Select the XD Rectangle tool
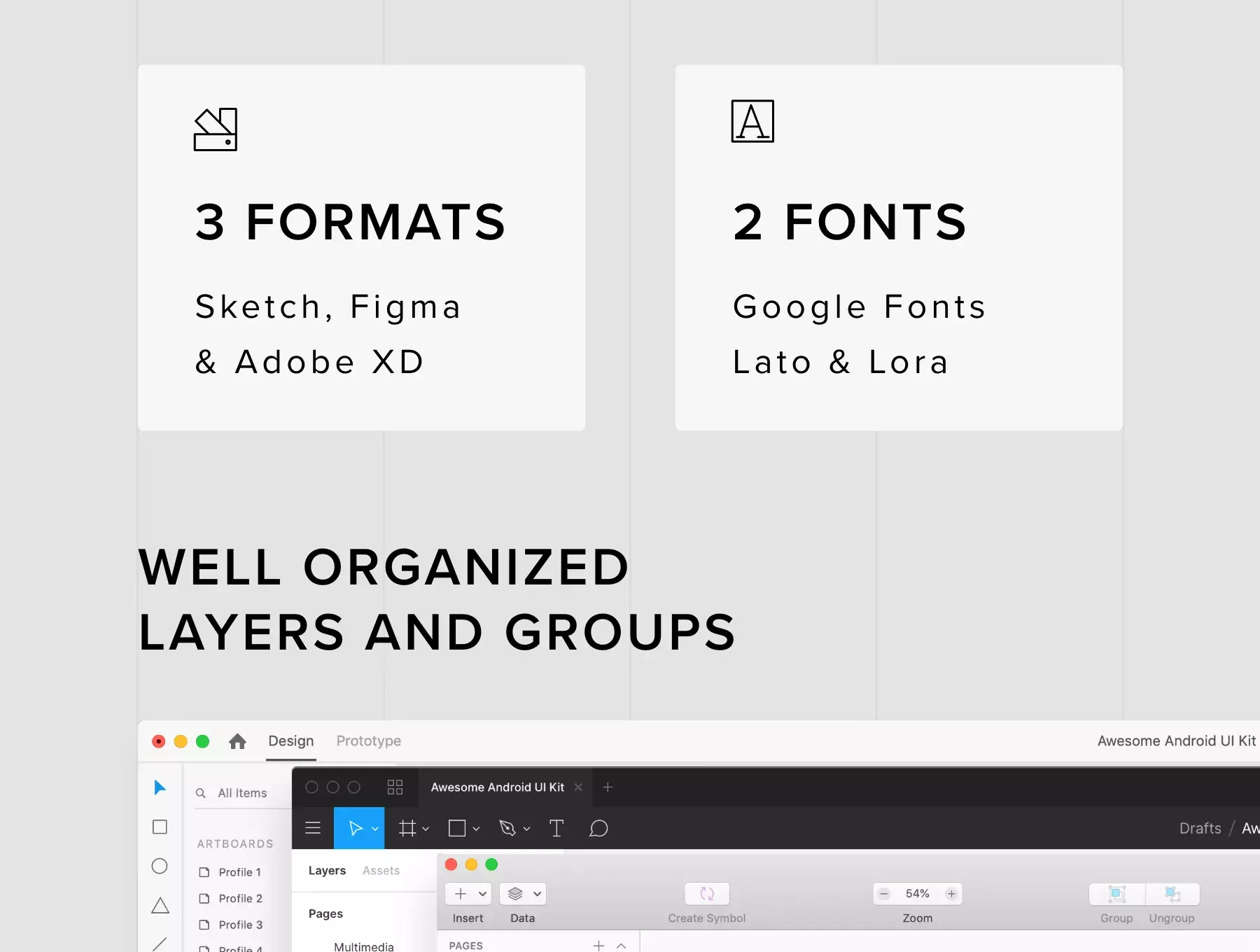 160,827
